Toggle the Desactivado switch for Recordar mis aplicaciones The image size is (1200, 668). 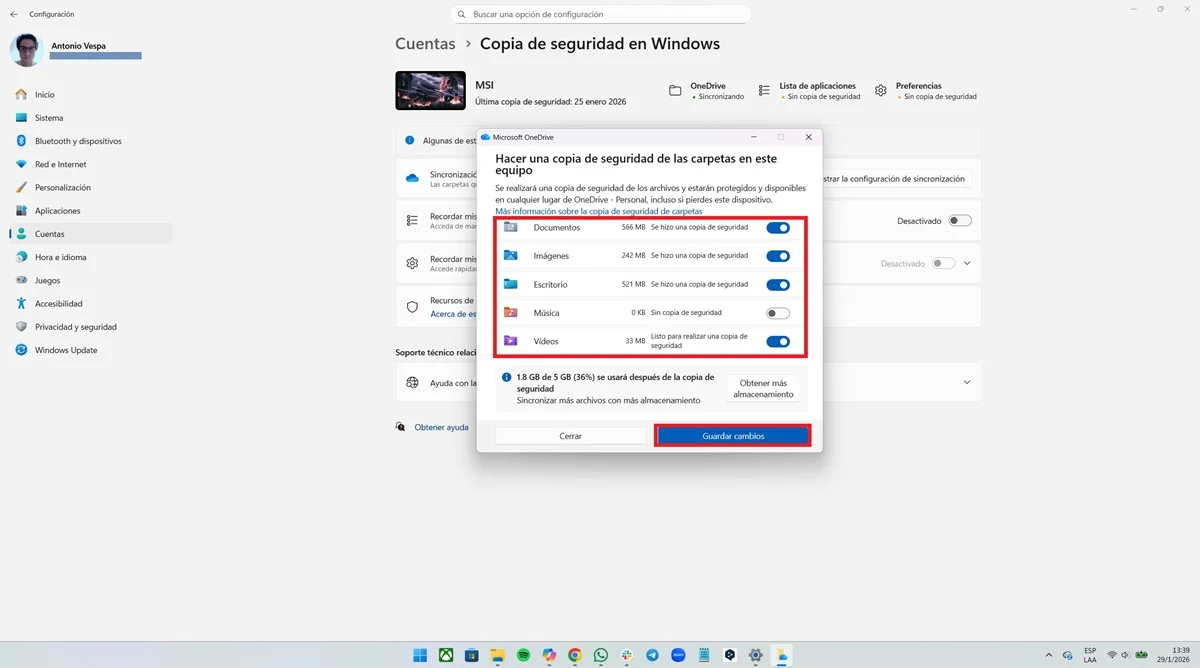(960, 220)
